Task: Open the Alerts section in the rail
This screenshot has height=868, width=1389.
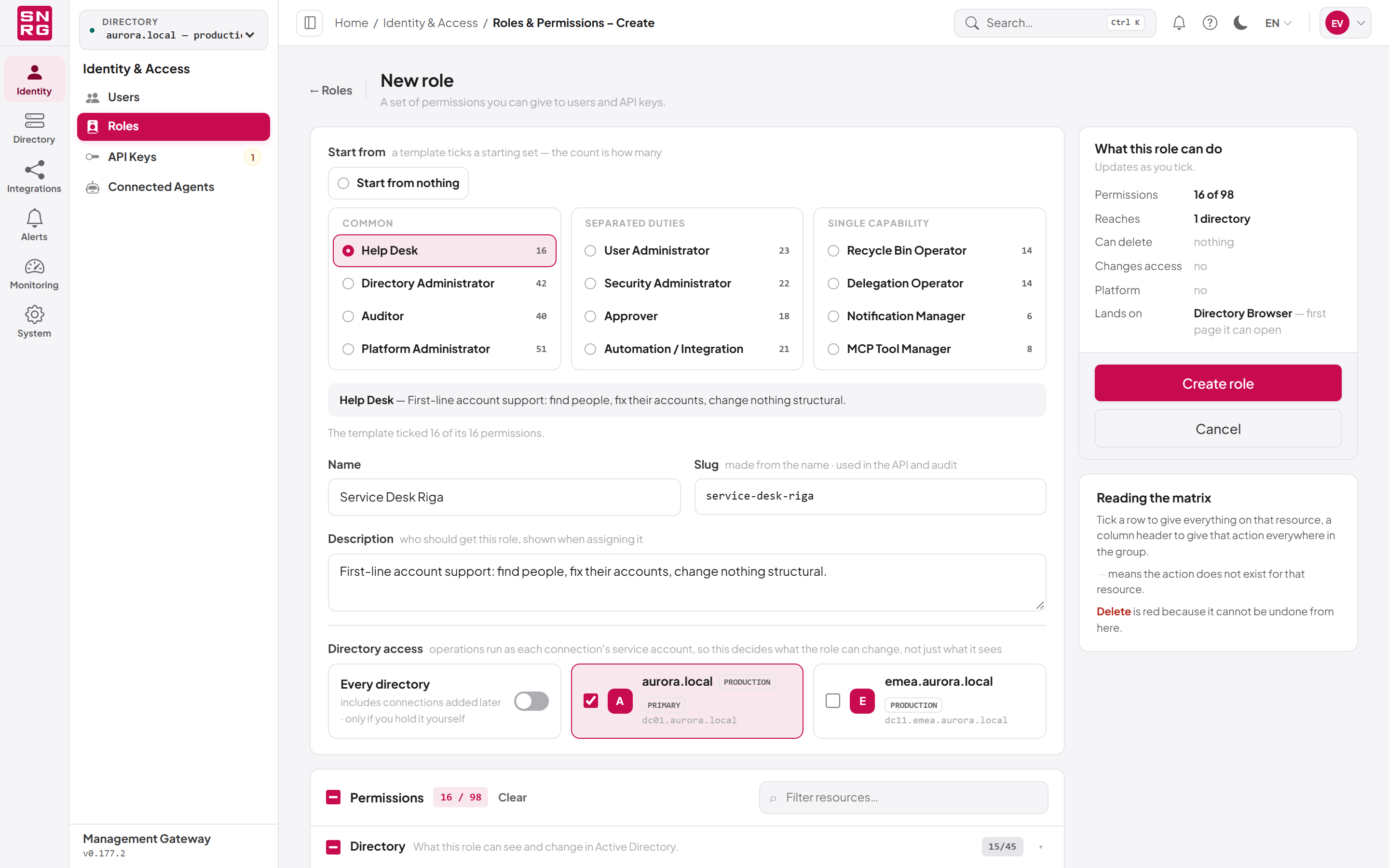Action: 34,225
